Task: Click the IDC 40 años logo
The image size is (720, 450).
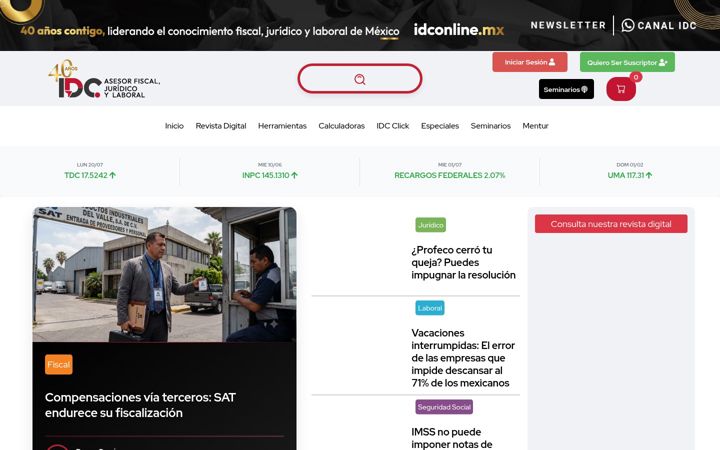Action: pyautogui.click(x=104, y=79)
